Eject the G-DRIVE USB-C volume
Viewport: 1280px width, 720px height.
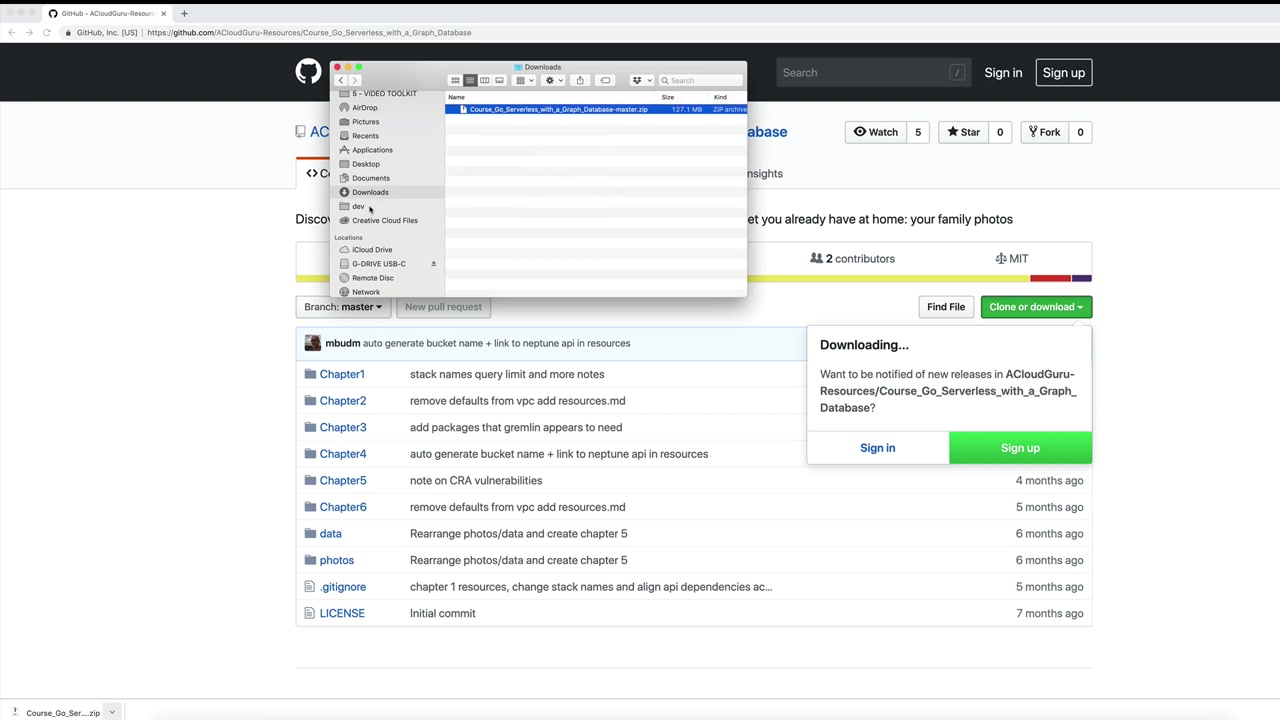(433, 264)
